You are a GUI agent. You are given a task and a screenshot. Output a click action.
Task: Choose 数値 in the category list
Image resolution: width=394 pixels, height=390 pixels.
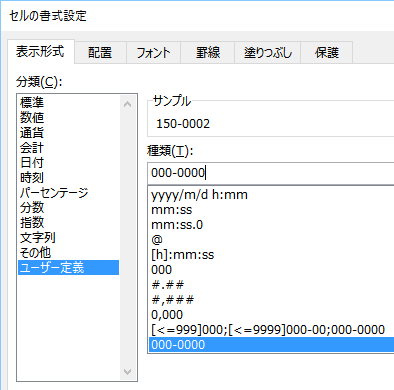pos(68,117)
